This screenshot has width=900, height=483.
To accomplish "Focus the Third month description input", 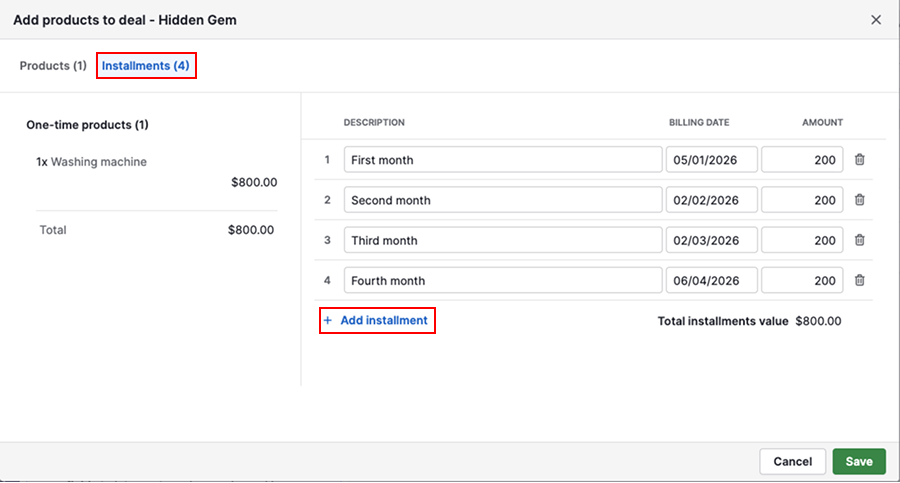I will [502, 240].
